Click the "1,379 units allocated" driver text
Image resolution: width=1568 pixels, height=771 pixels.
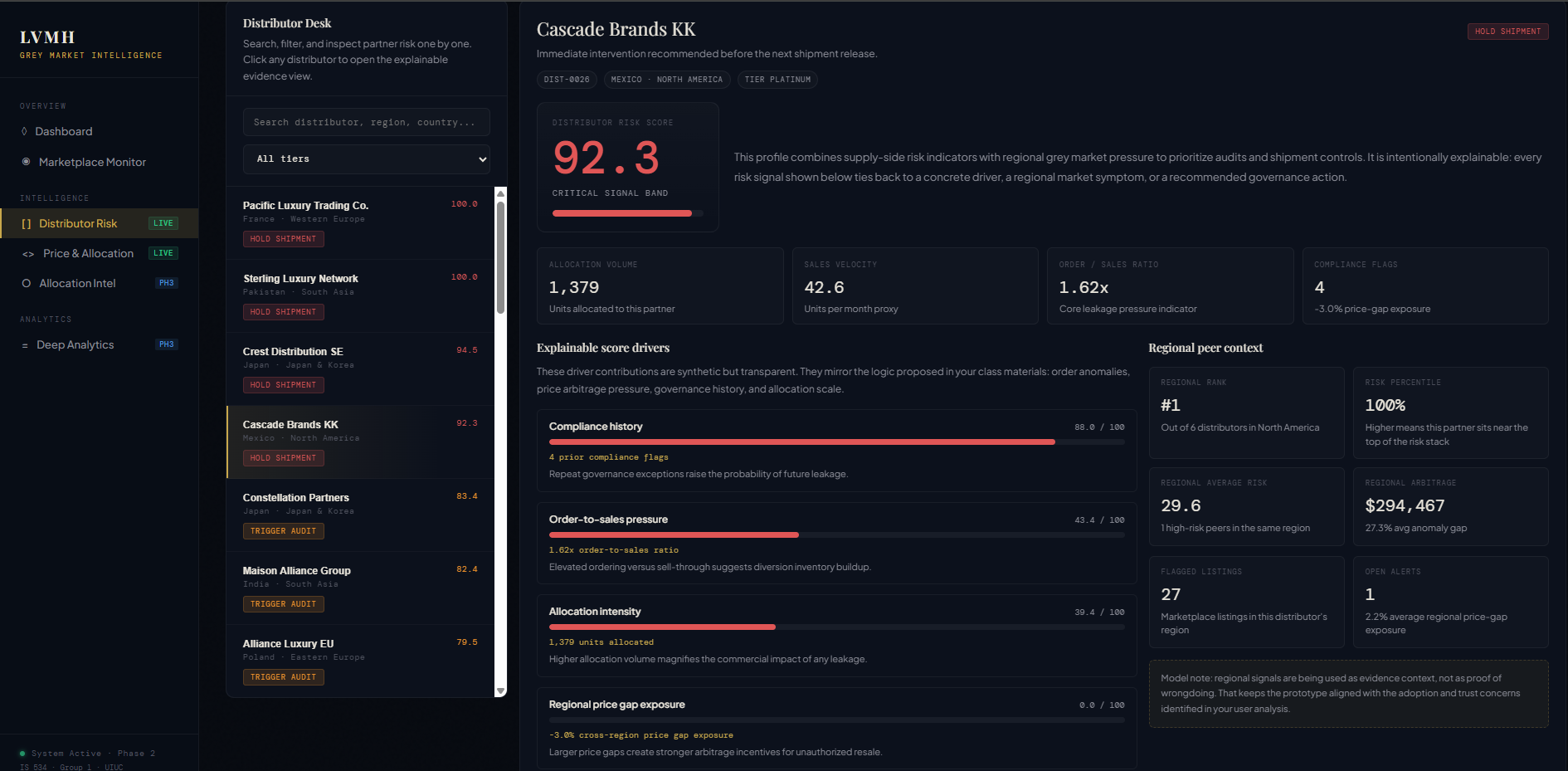[601, 642]
